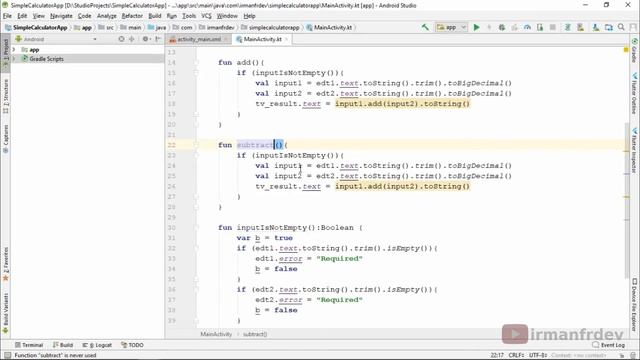The image size is (640, 360).
Task: Click the vertical editor scrollbar thumb
Action: pos(627,200)
